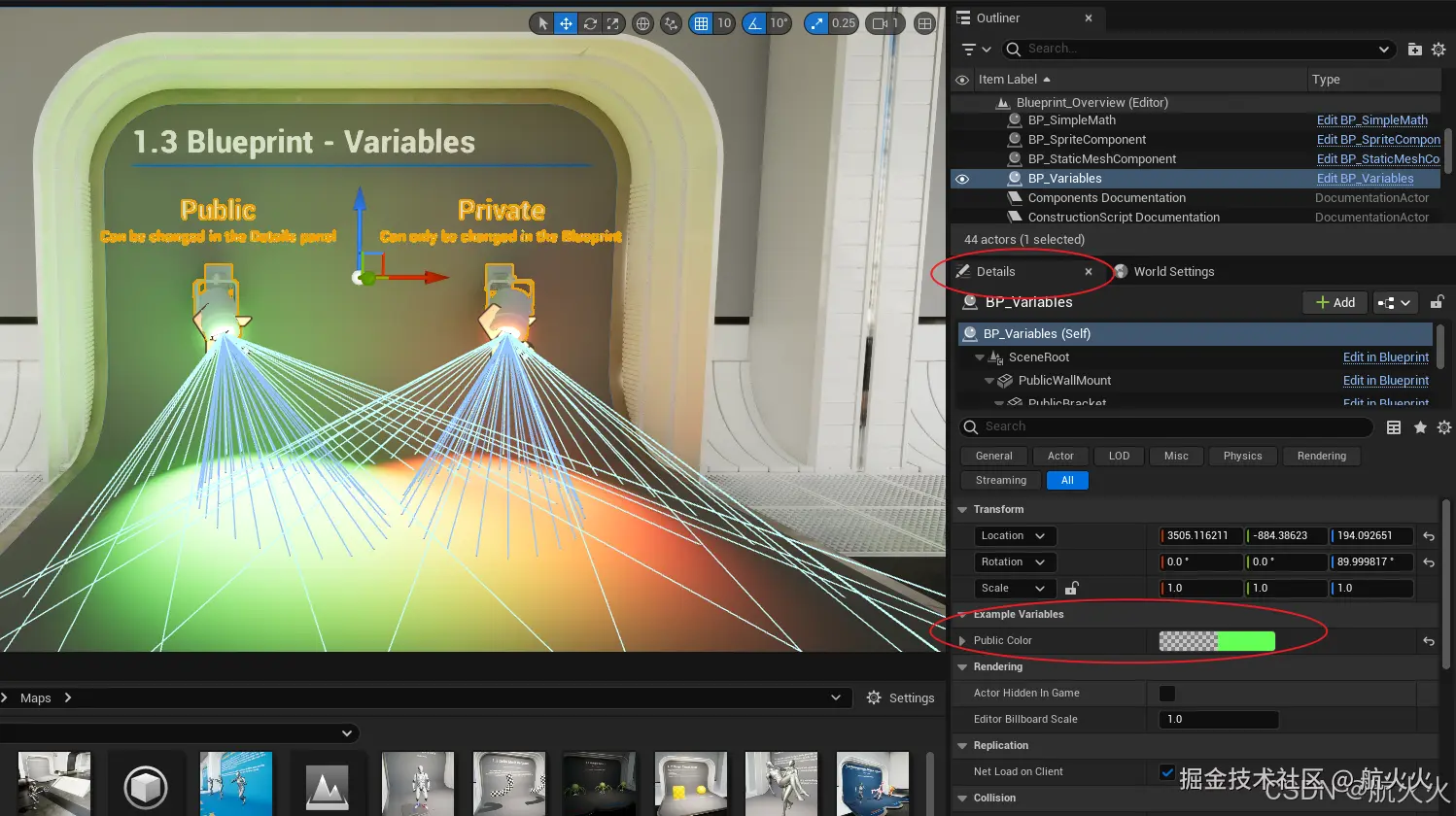The image size is (1456, 816).
Task: Collapse SceneRoot component tree
Action: pos(980,357)
